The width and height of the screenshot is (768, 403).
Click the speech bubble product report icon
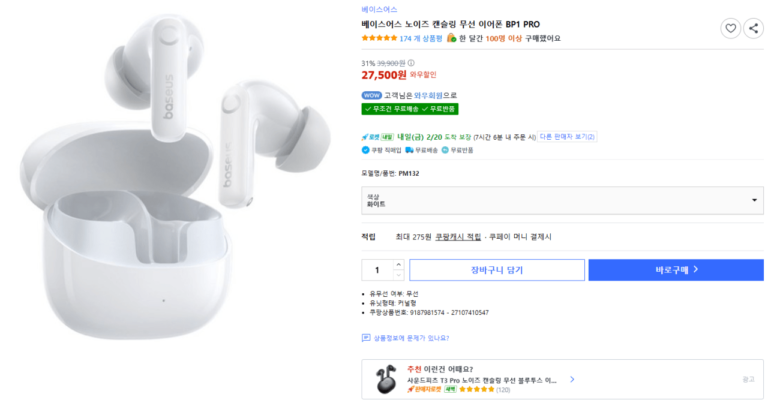pyautogui.click(x=366, y=338)
